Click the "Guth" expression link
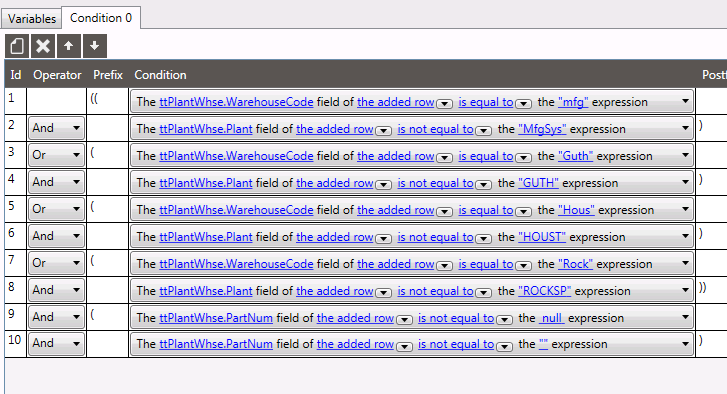The height and width of the screenshot is (394, 727). 575,156
